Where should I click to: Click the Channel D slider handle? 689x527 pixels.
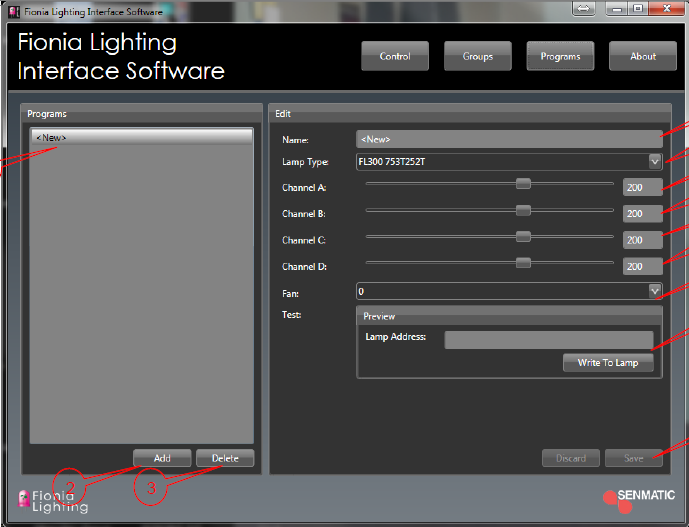coord(523,263)
